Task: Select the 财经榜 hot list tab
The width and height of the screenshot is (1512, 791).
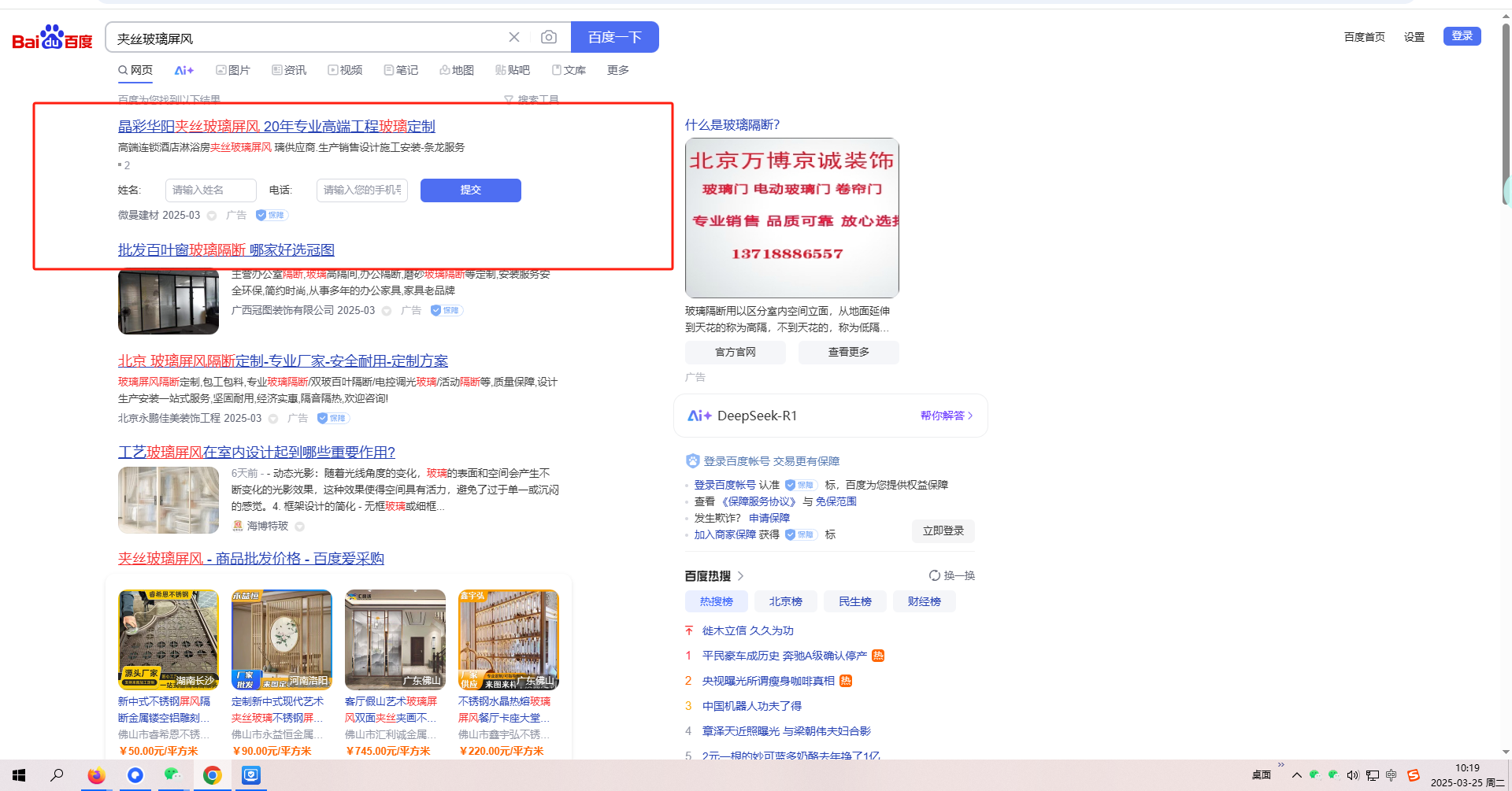Action: point(924,601)
